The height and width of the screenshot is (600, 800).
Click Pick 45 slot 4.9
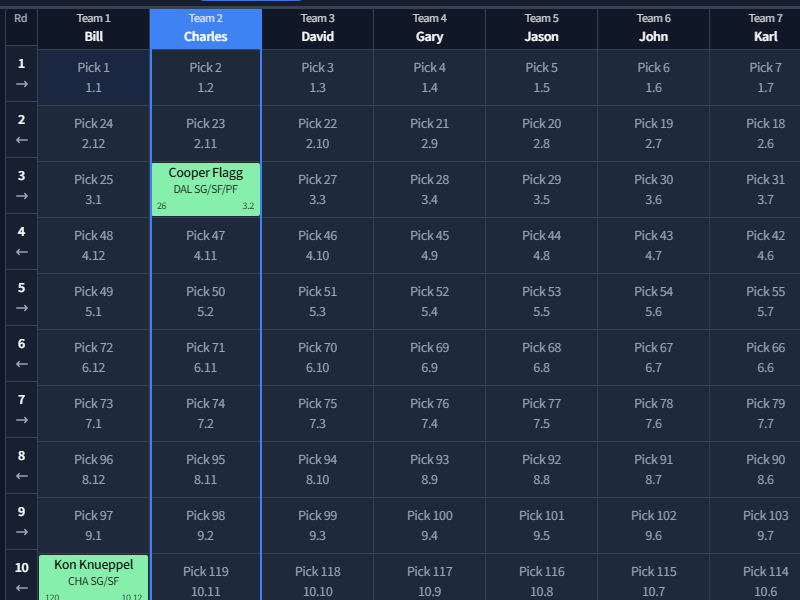[x=430, y=245]
